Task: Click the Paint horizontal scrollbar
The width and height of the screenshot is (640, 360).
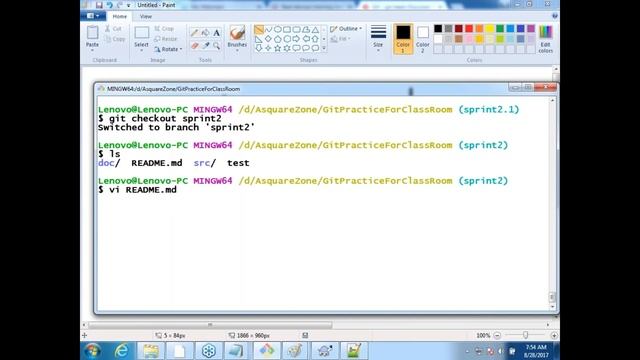Action: tap(210, 325)
